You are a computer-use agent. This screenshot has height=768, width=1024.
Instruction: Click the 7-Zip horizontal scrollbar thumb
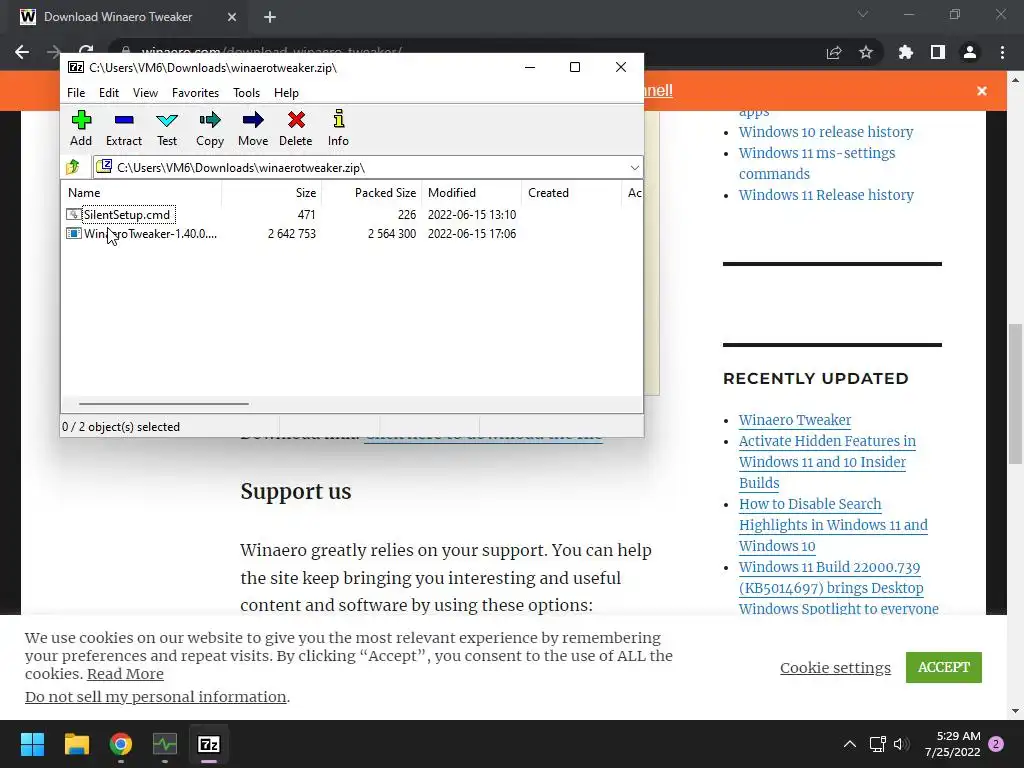163,404
